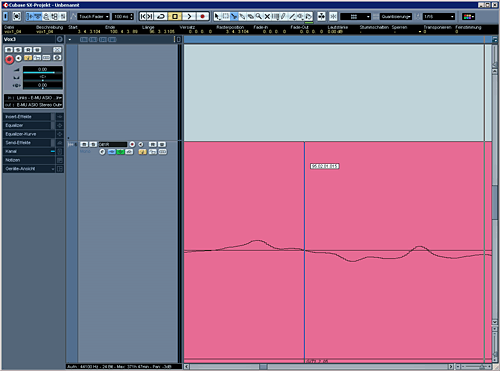Enable record on the track list track
Screen dimensions: 500x371
pos(132,144)
